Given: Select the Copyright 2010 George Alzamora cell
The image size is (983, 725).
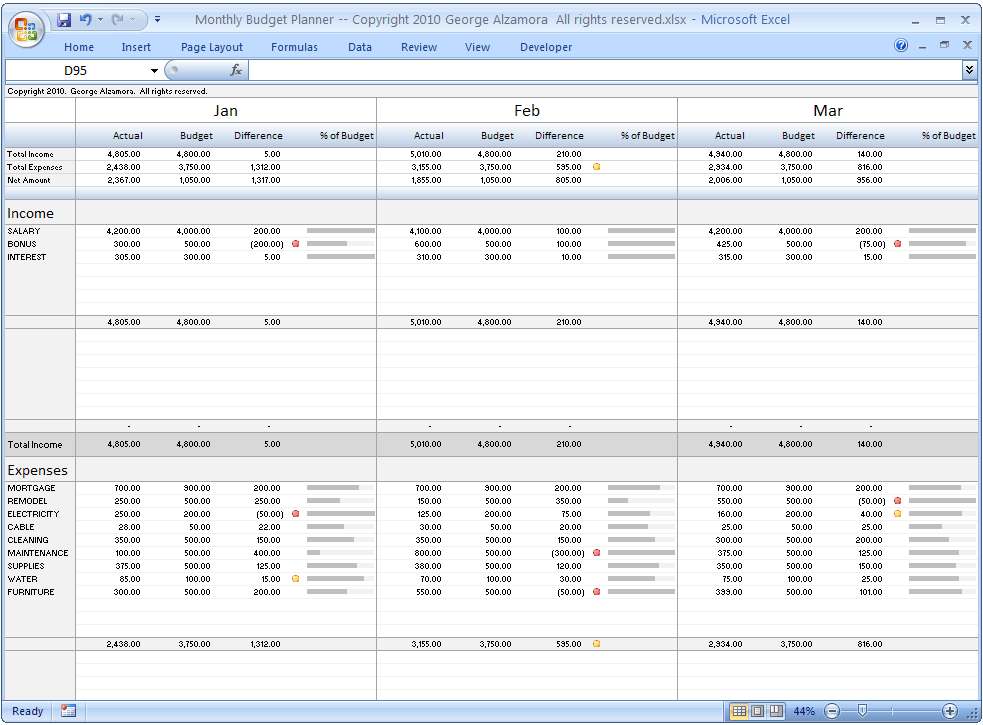Looking at the screenshot, I should [x=107, y=92].
